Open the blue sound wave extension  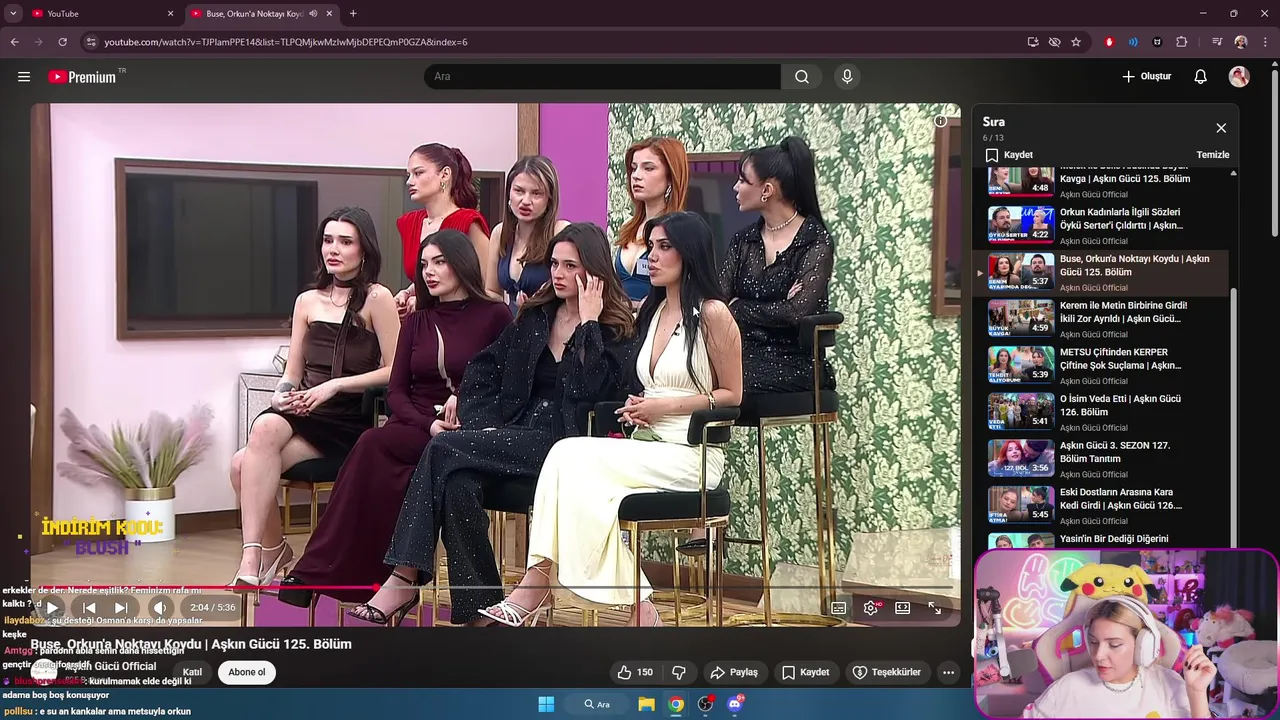(x=1133, y=42)
